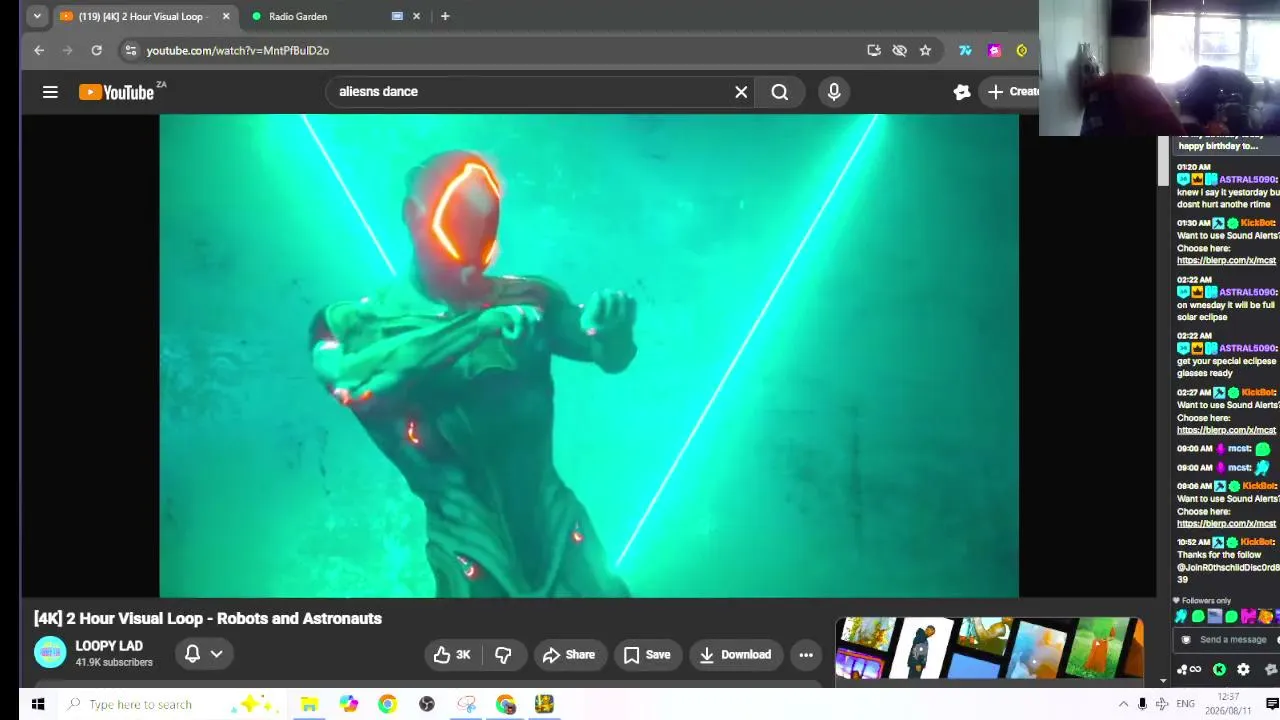Open the Create button on YouTube
1280x720 pixels.
(1012, 92)
